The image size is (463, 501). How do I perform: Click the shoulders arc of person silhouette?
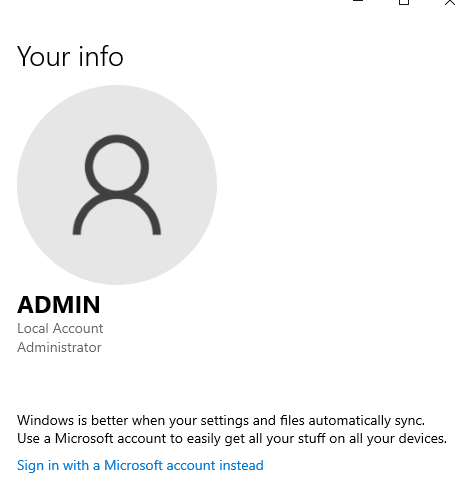click(117, 215)
